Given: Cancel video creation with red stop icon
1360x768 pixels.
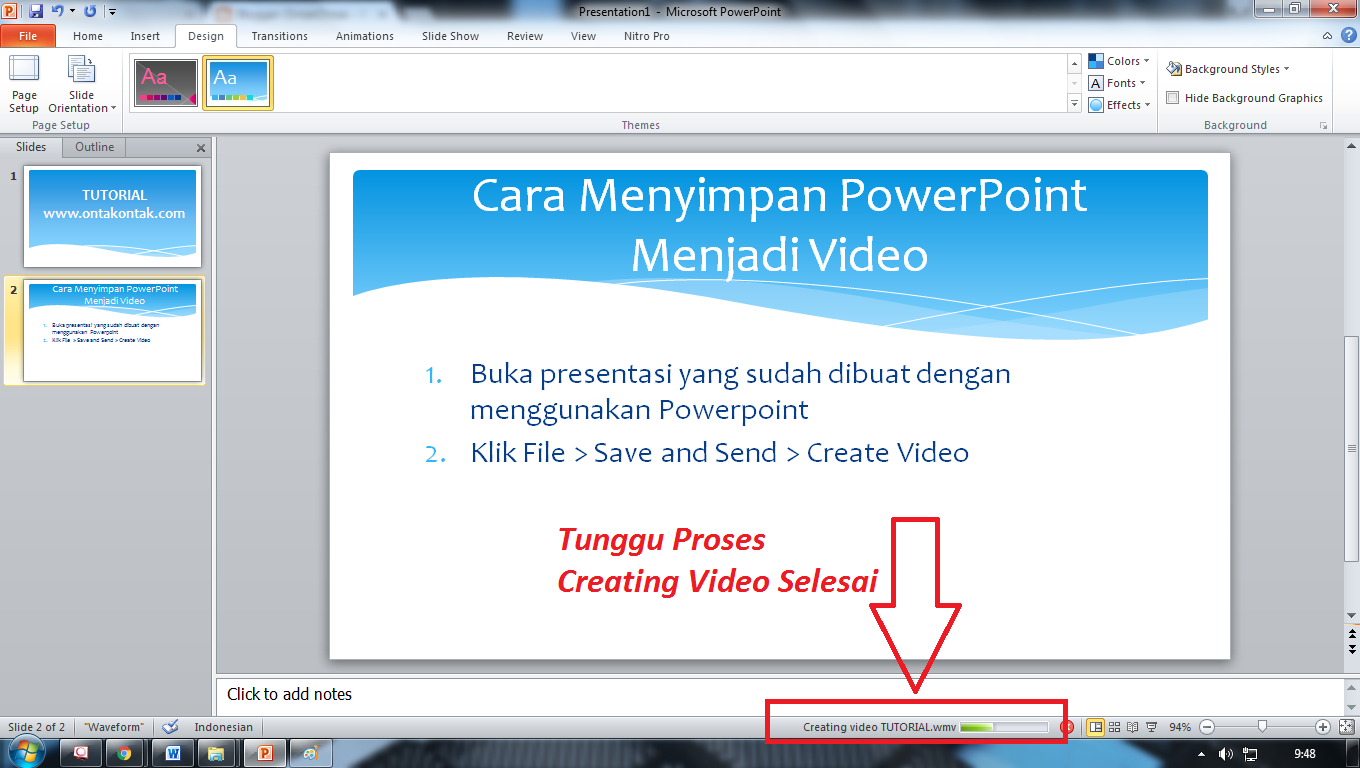Looking at the screenshot, I should (1067, 727).
